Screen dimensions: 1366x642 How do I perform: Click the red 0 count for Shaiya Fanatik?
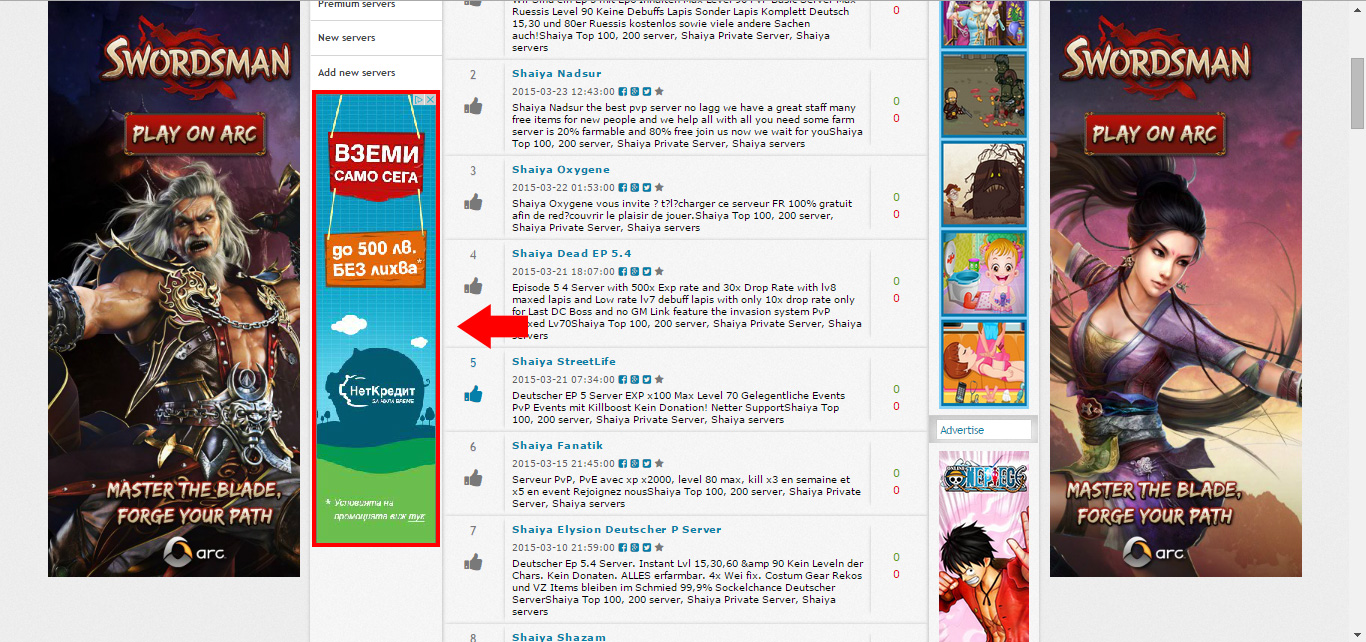point(896,490)
